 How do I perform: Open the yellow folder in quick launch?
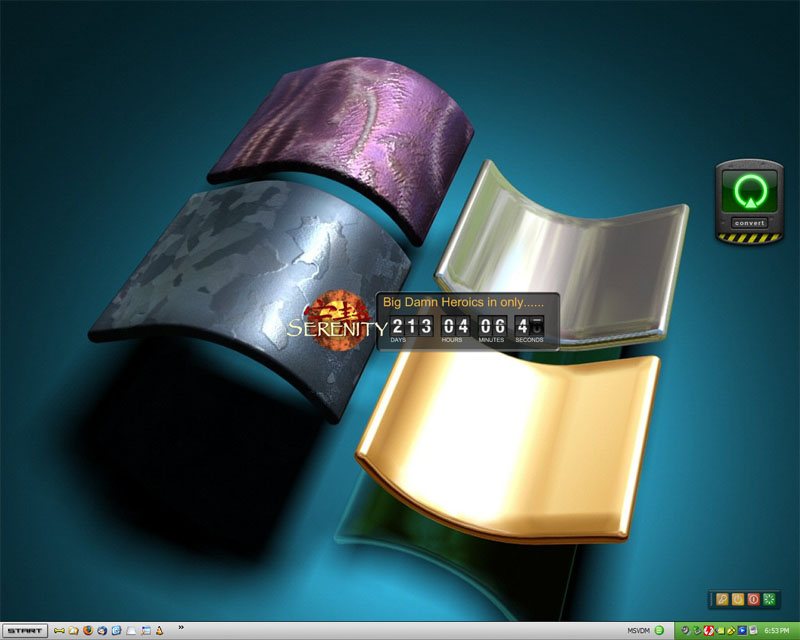click(x=74, y=631)
